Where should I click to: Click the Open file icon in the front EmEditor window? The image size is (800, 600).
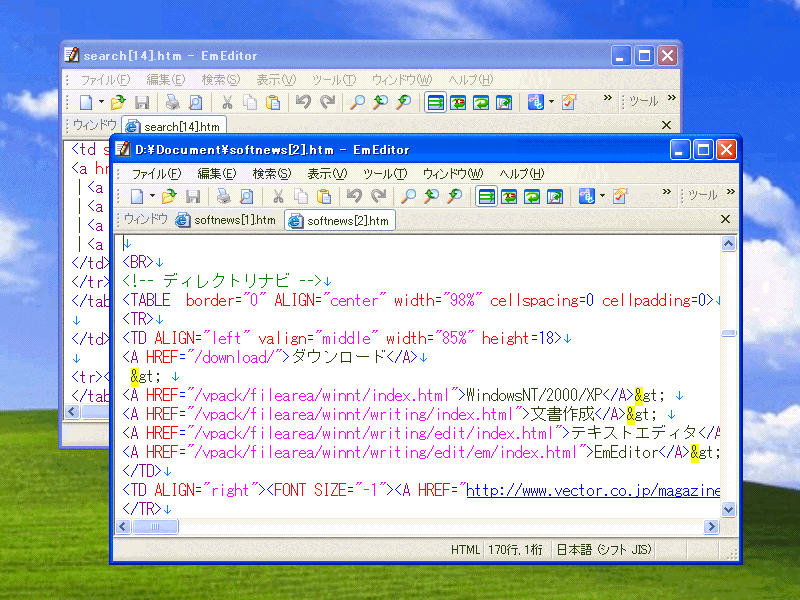point(169,196)
